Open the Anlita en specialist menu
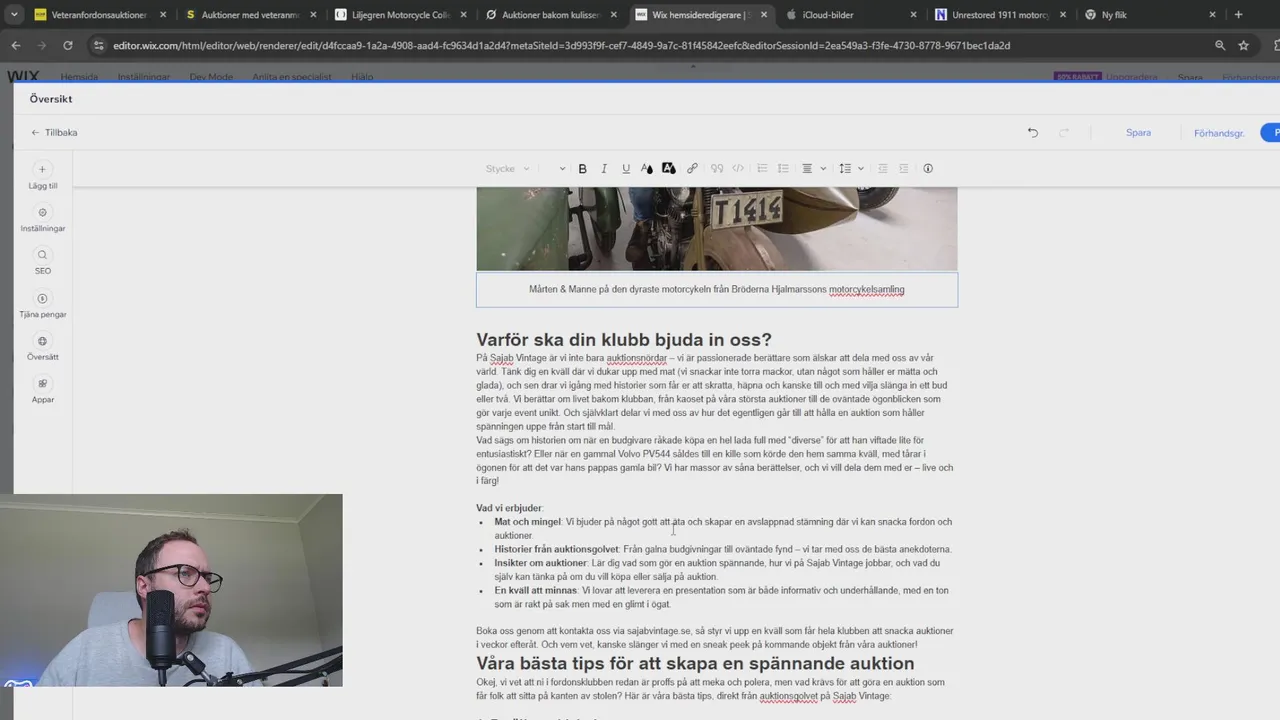This screenshot has height=720, width=1280. click(x=292, y=77)
